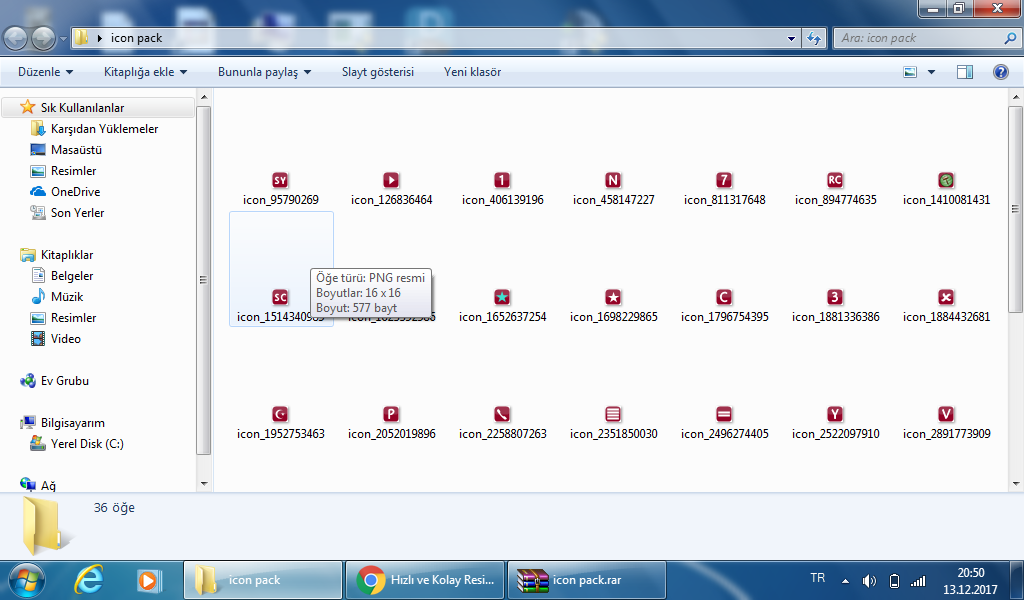This screenshot has height=600, width=1024.
Task: Select the icon_2258807263 phone file
Action: 502,423
